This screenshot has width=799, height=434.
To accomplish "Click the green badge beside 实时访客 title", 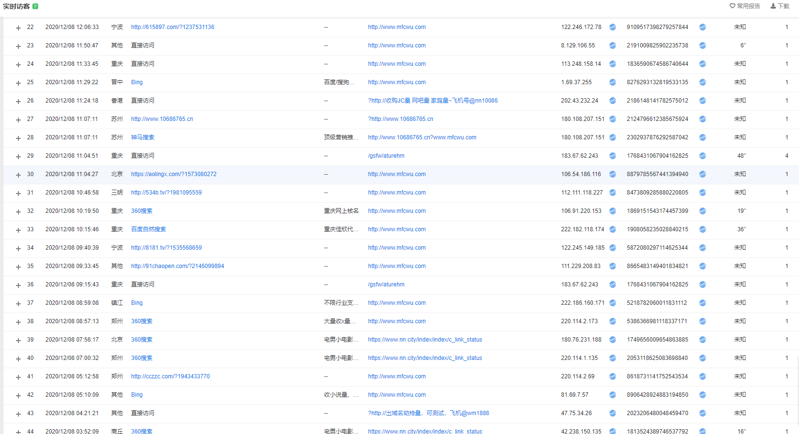I will (x=35, y=6).
